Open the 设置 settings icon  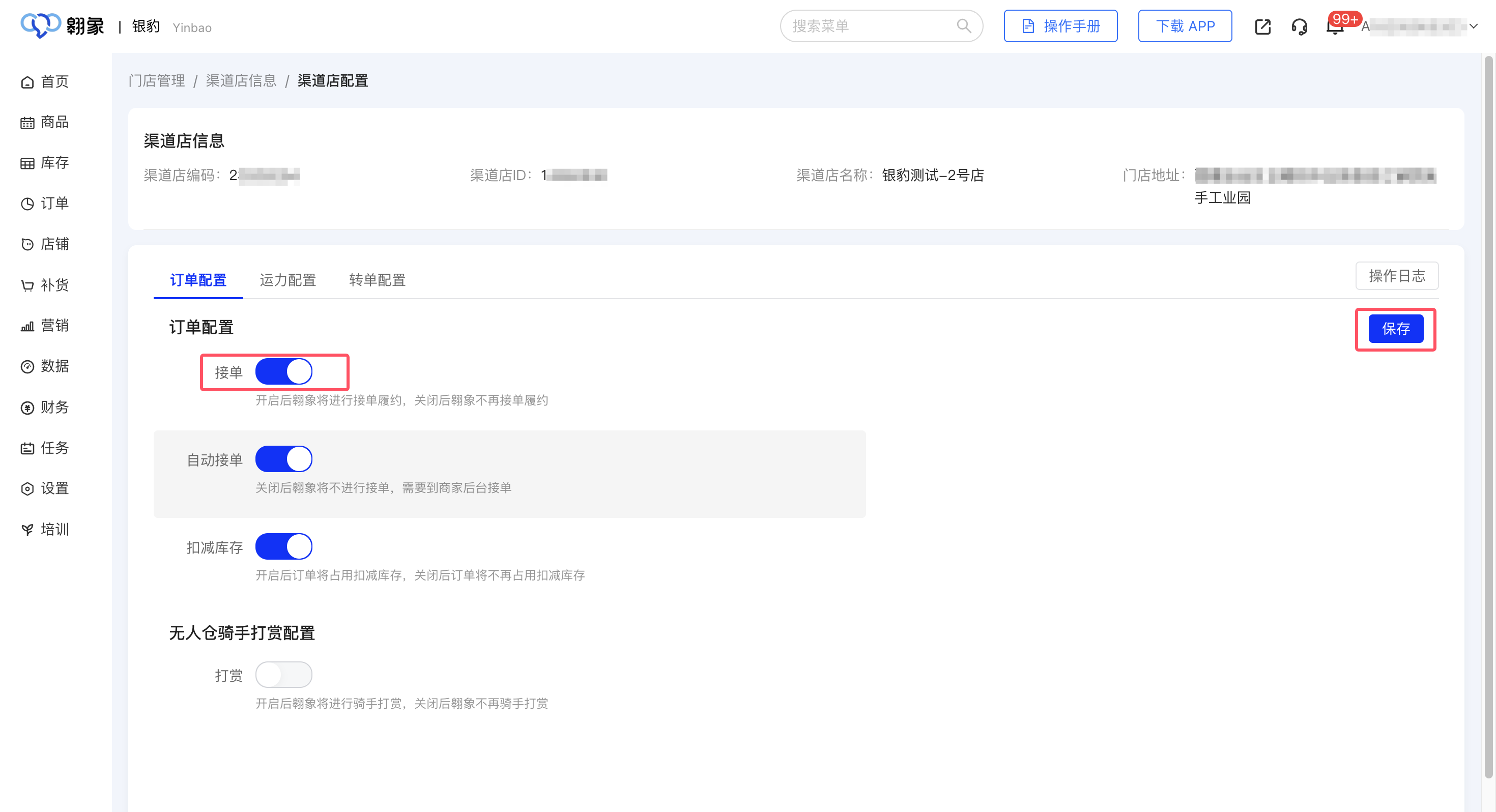click(27, 488)
